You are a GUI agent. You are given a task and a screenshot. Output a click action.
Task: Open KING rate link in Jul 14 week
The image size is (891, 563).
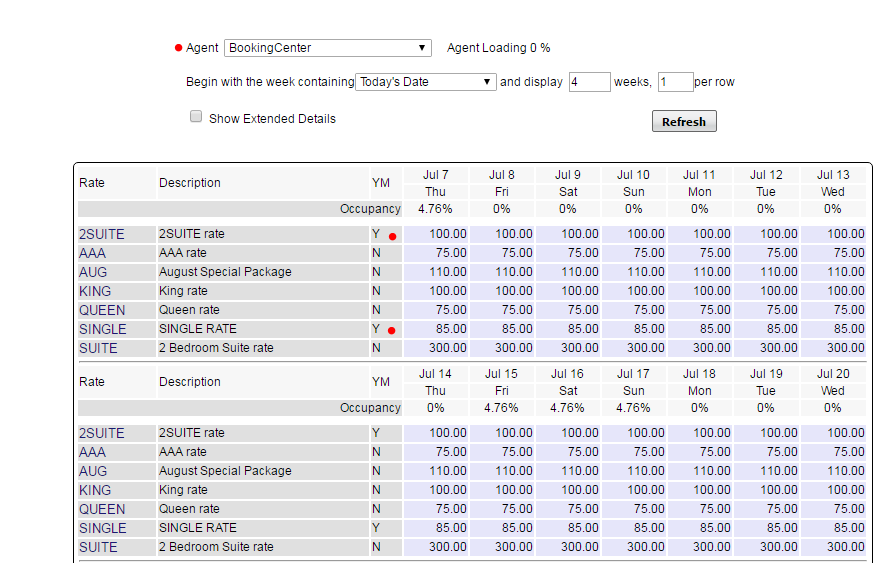[x=95, y=490]
